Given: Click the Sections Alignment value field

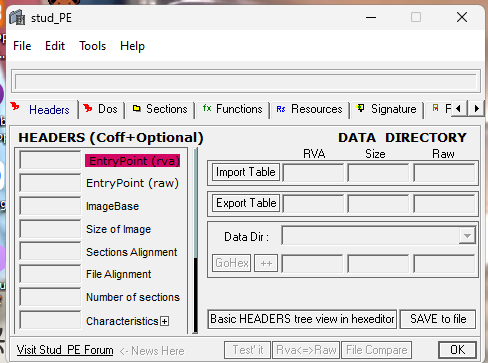Looking at the screenshot, I should point(50,251).
